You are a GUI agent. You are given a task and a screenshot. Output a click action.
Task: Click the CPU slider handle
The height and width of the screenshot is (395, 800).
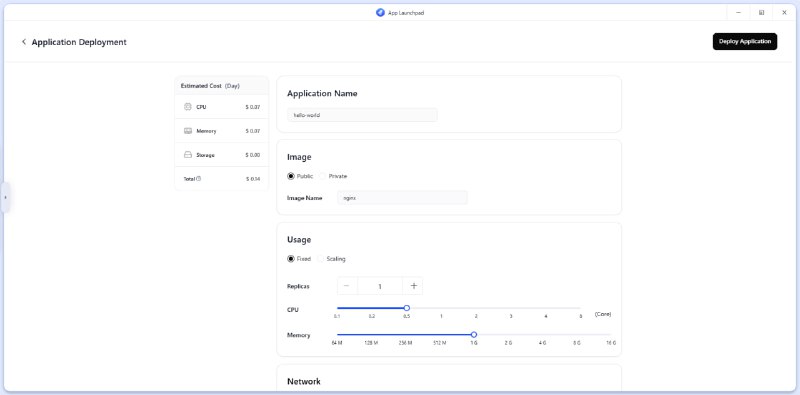click(x=407, y=308)
